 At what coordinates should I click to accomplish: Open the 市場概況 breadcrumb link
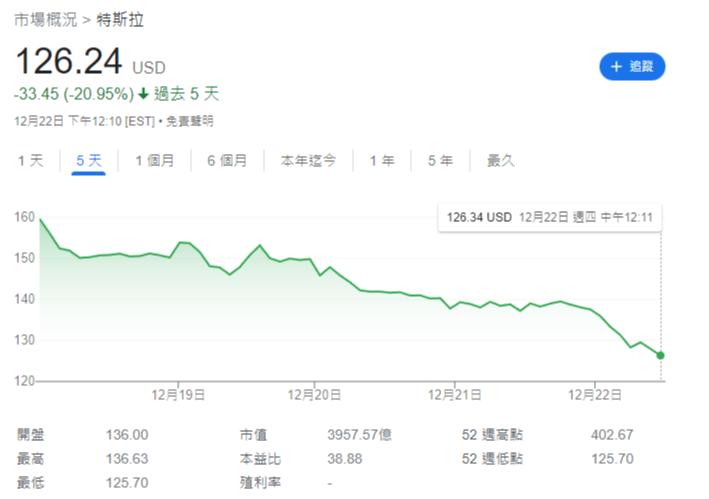[43, 20]
